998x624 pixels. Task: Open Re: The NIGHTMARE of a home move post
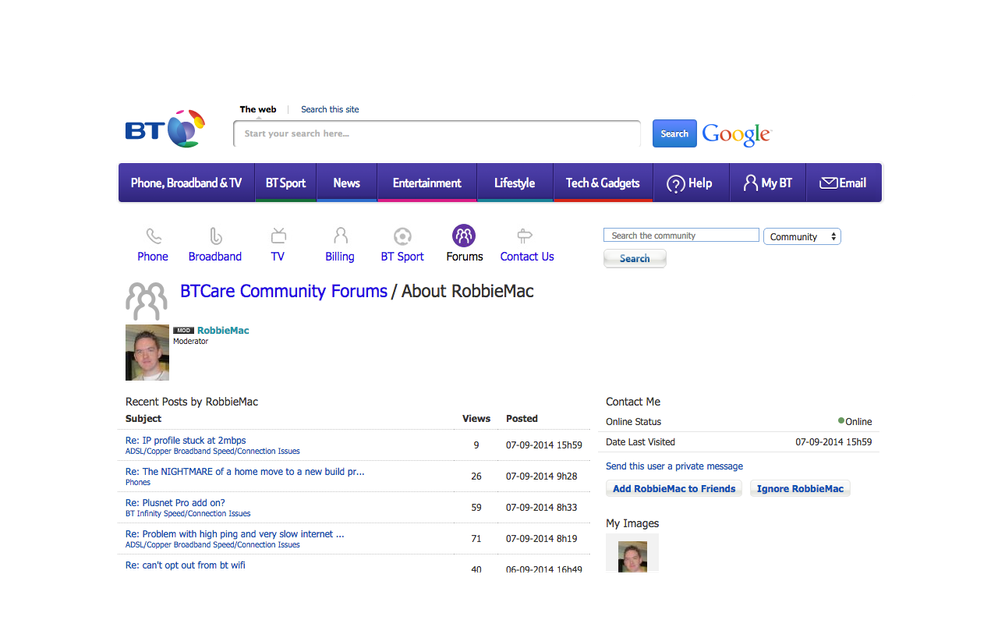[244, 471]
